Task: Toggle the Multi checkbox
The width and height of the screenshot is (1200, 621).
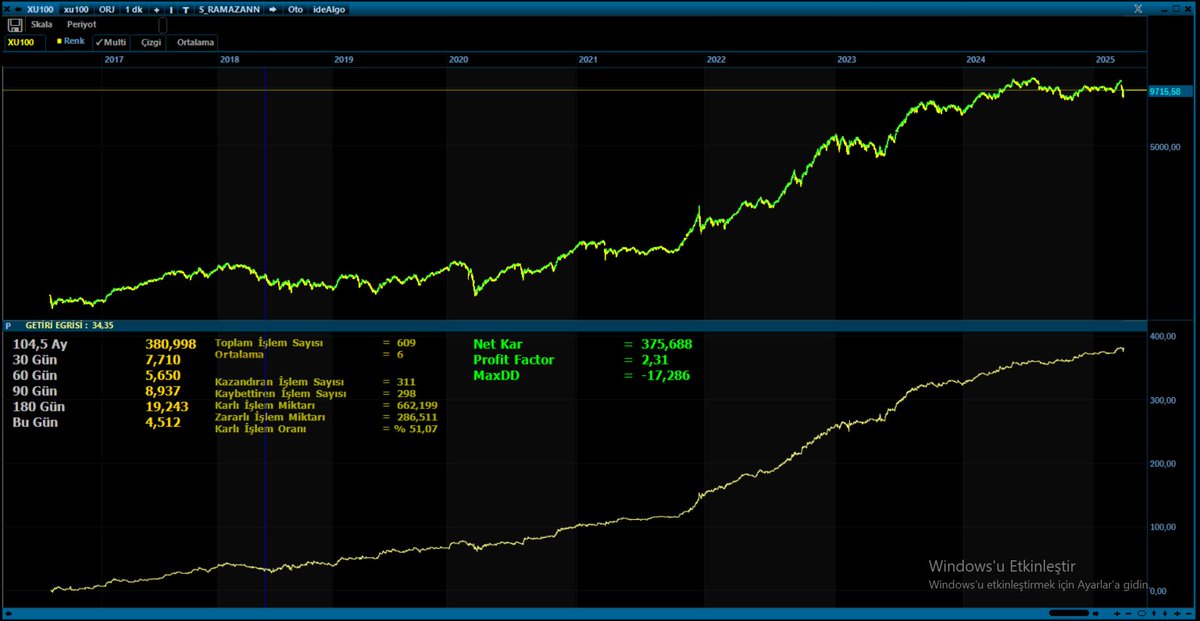Action: (x=111, y=43)
